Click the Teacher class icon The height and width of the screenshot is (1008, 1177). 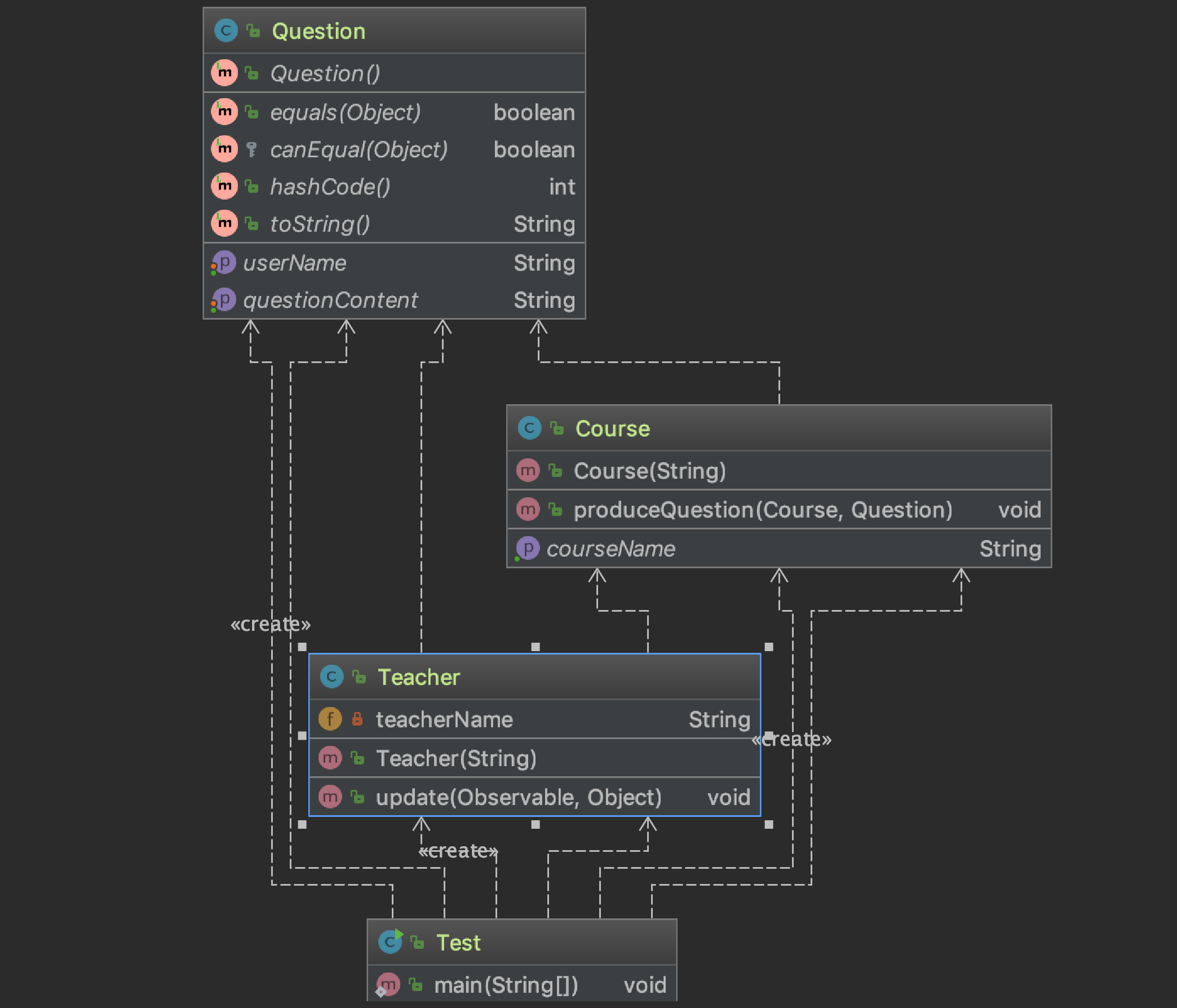point(331,677)
